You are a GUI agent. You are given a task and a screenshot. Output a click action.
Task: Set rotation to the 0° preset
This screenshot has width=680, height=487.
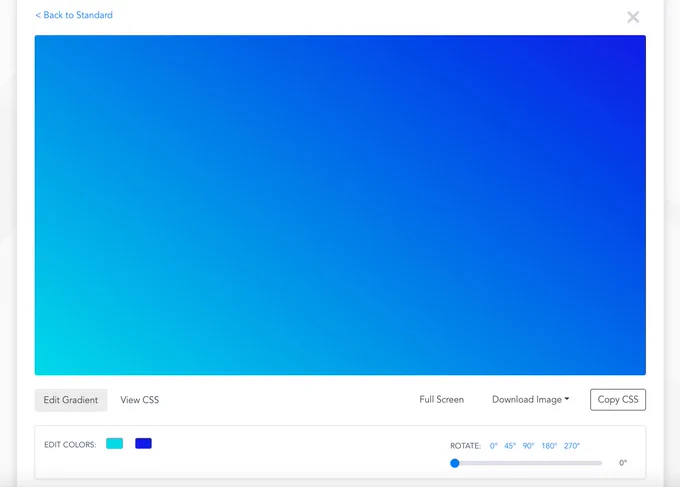(x=494, y=446)
